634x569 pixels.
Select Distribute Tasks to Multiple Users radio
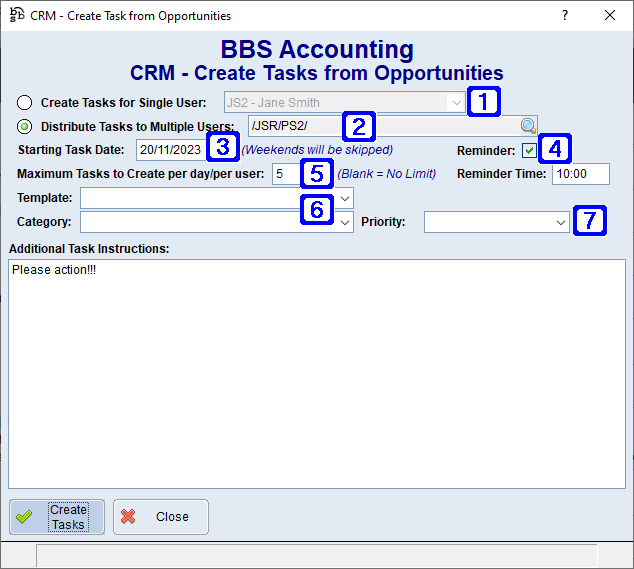24,127
